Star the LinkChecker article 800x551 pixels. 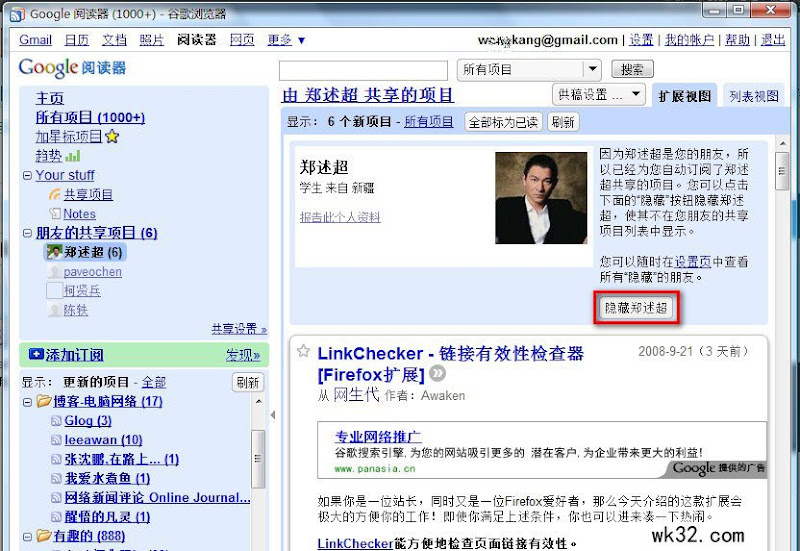[303, 350]
